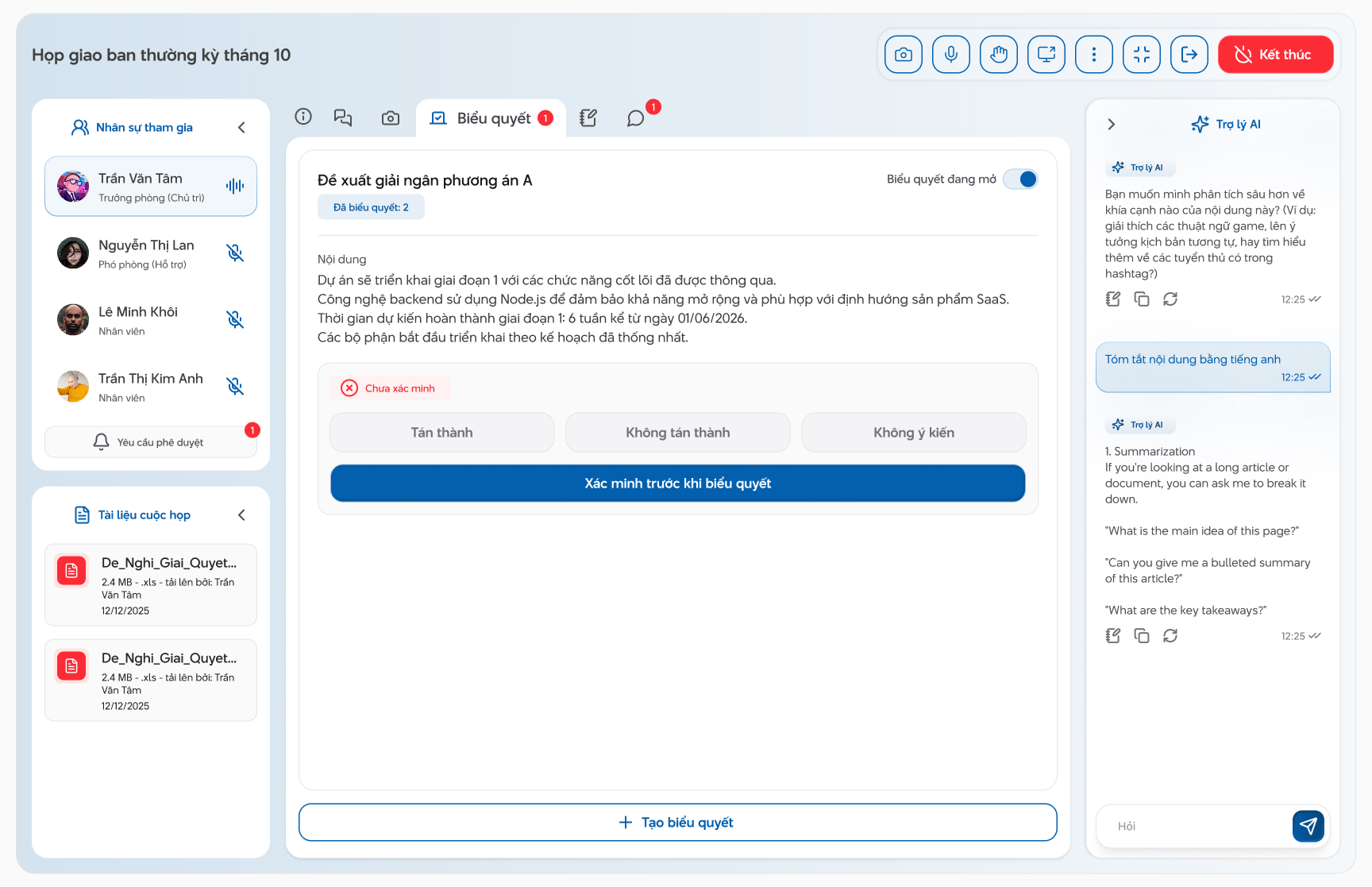
Task: Regenerate the first AI assistant reply
Action: pyautogui.click(x=1170, y=299)
